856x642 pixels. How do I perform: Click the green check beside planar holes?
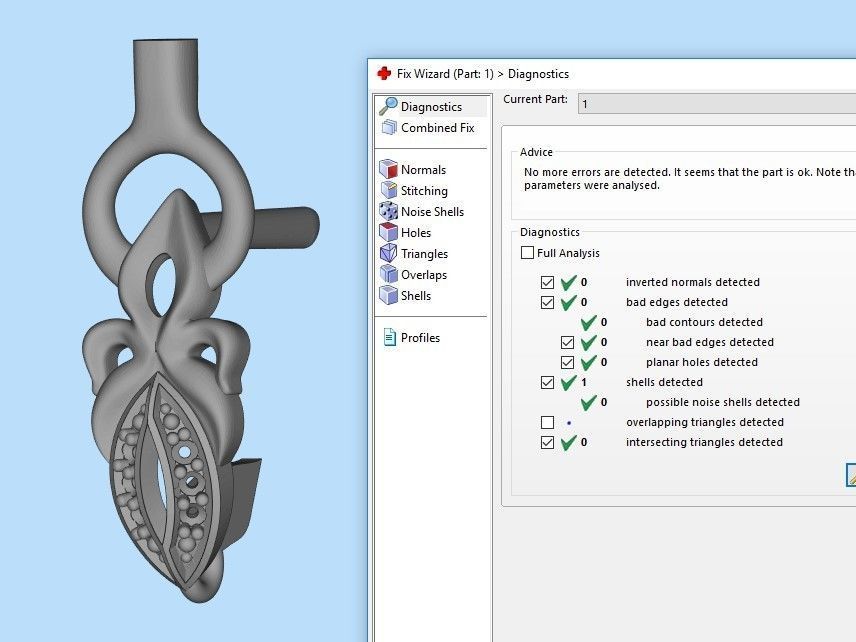pos(588,362)
